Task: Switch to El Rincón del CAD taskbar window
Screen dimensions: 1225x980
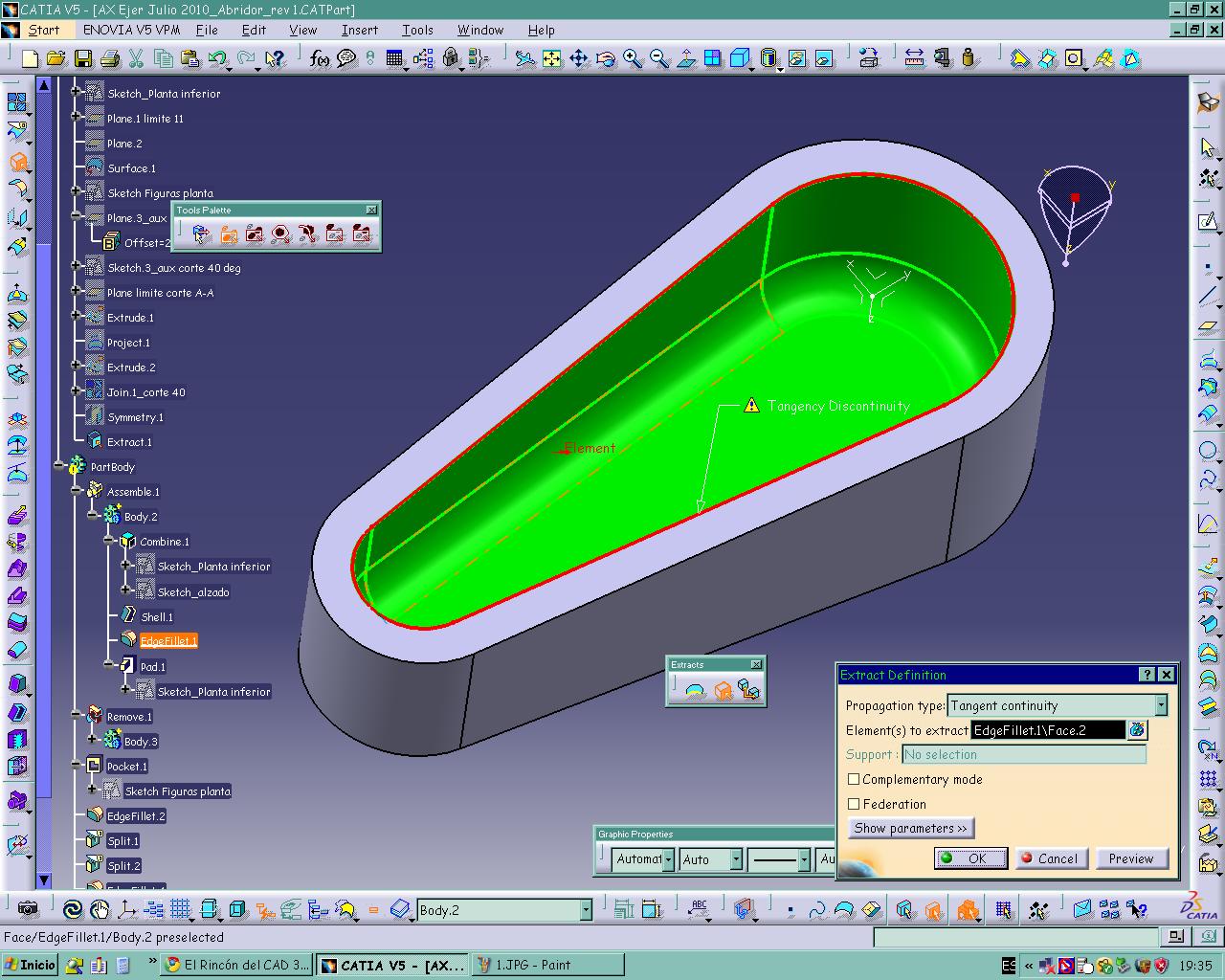Action: 237,965
